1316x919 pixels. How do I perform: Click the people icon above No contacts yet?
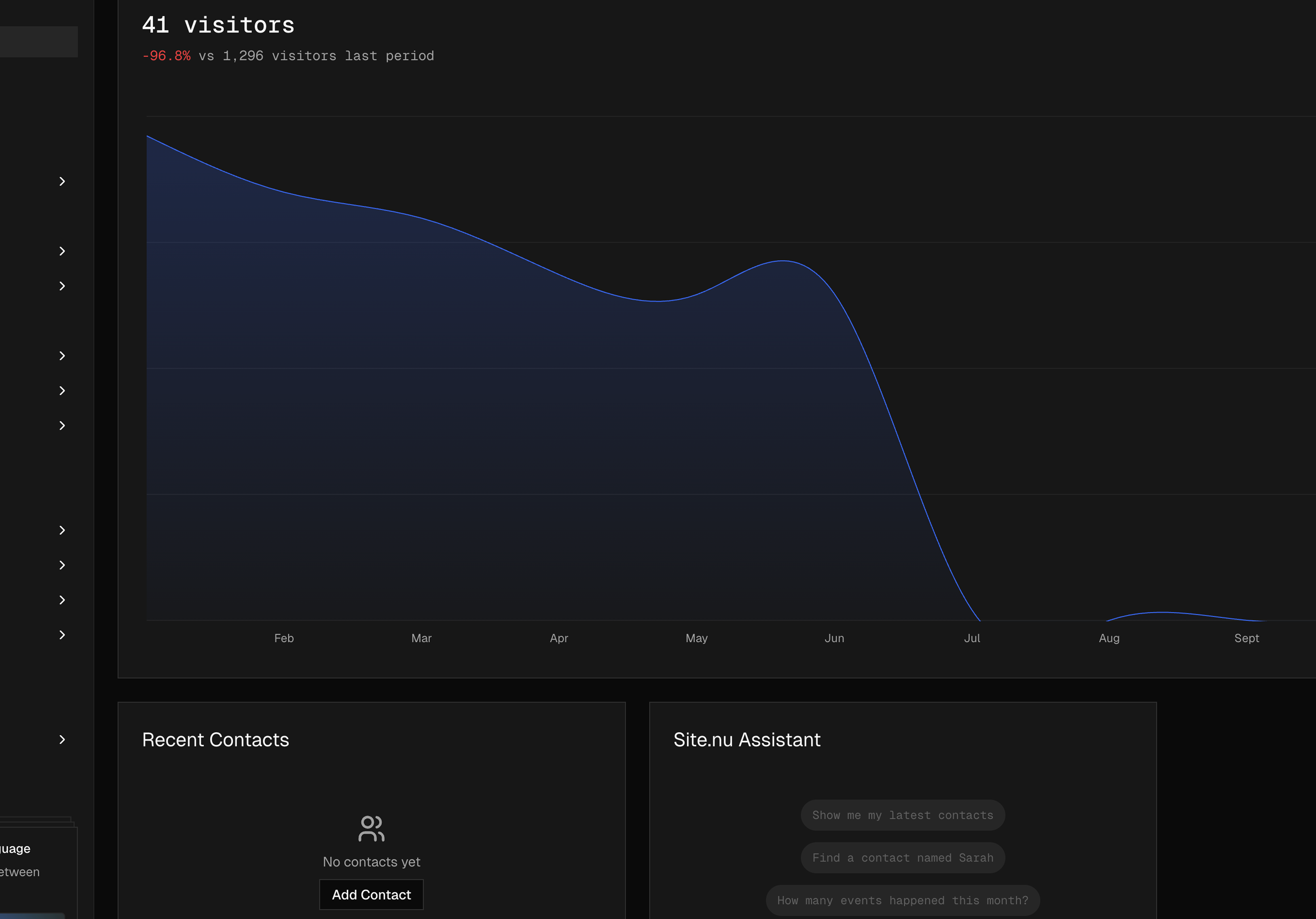tap(371, 829)
